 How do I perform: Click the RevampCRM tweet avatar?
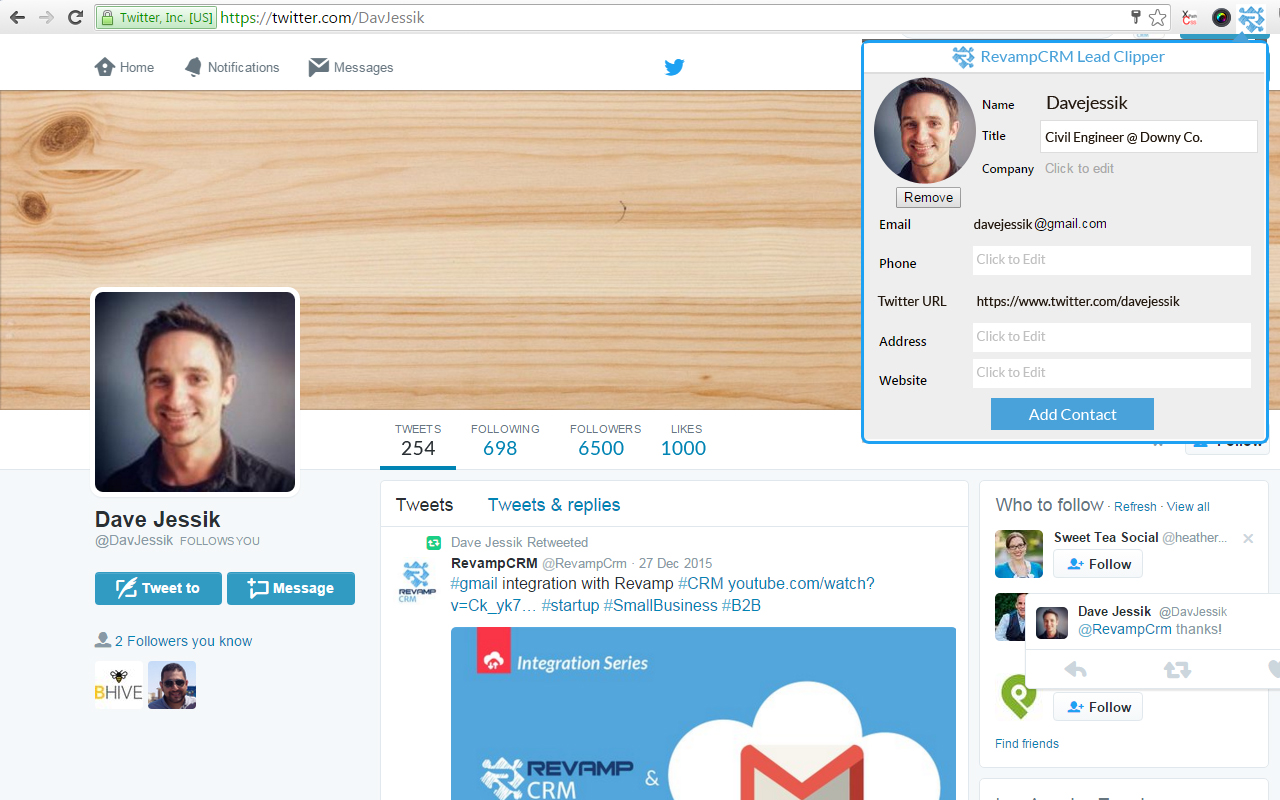[417, 581]
